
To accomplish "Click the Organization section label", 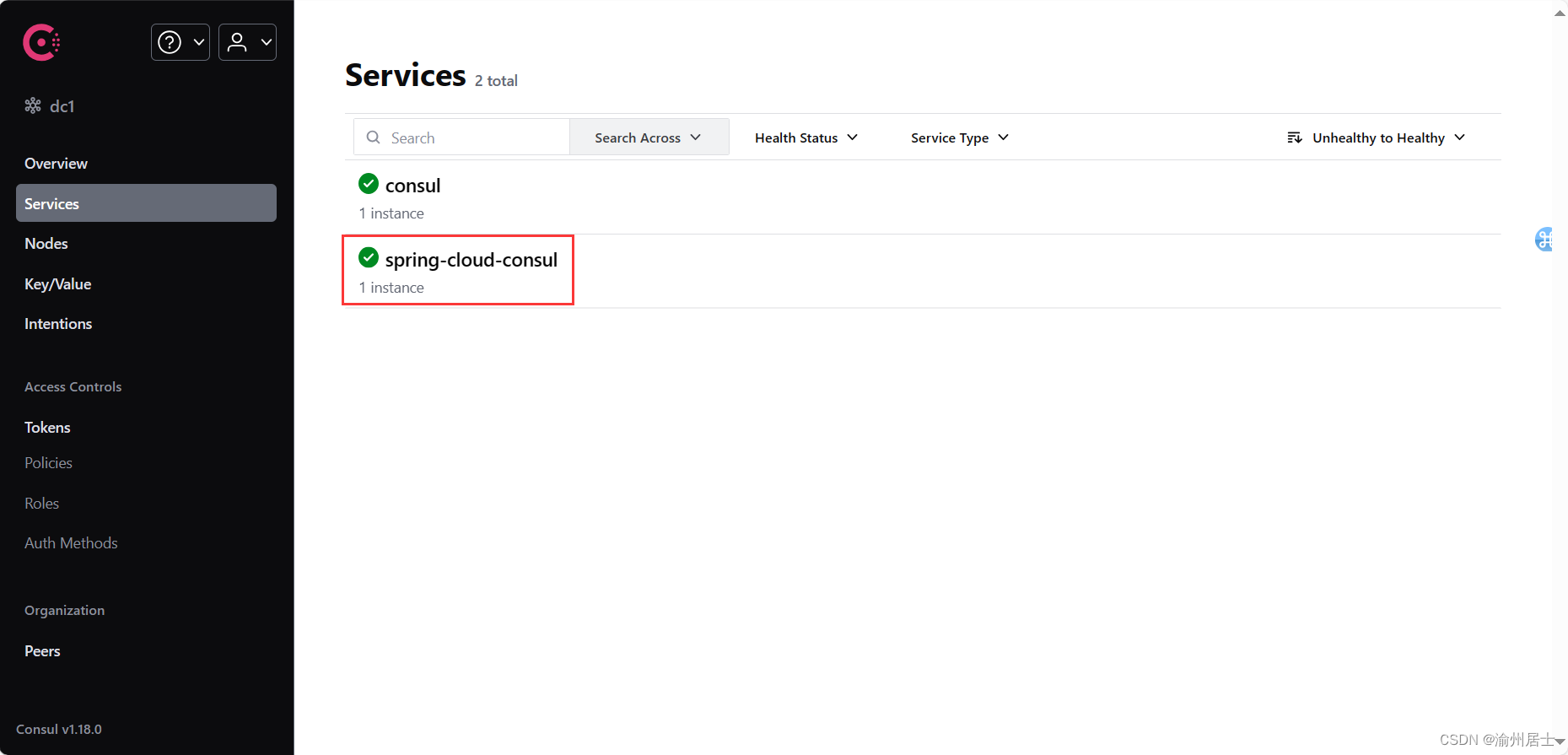I will pos(65,611).
